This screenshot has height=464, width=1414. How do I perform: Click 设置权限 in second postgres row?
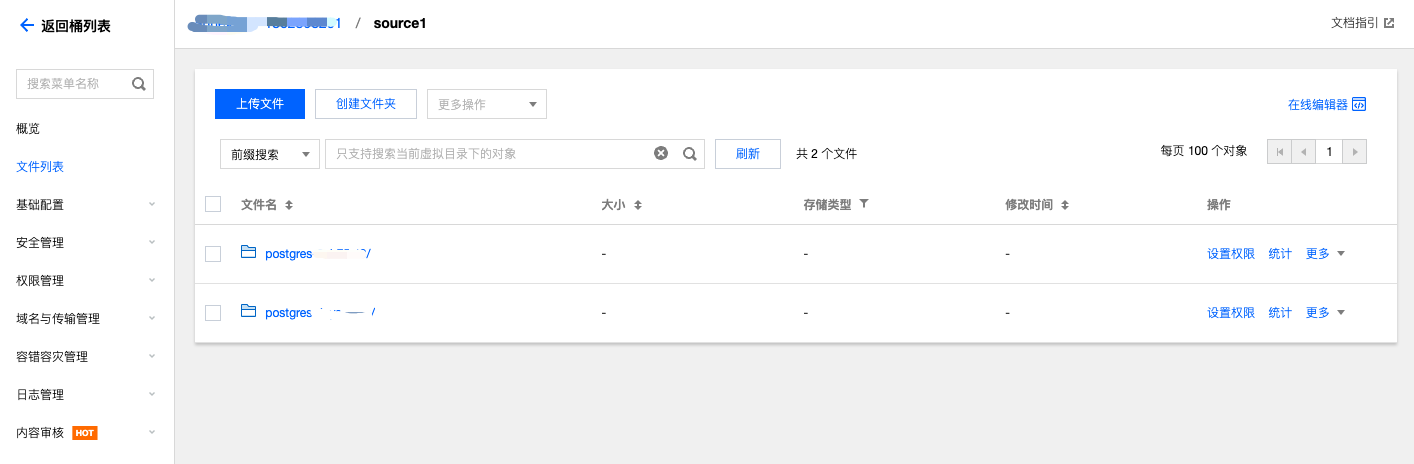pos(1231,313)
